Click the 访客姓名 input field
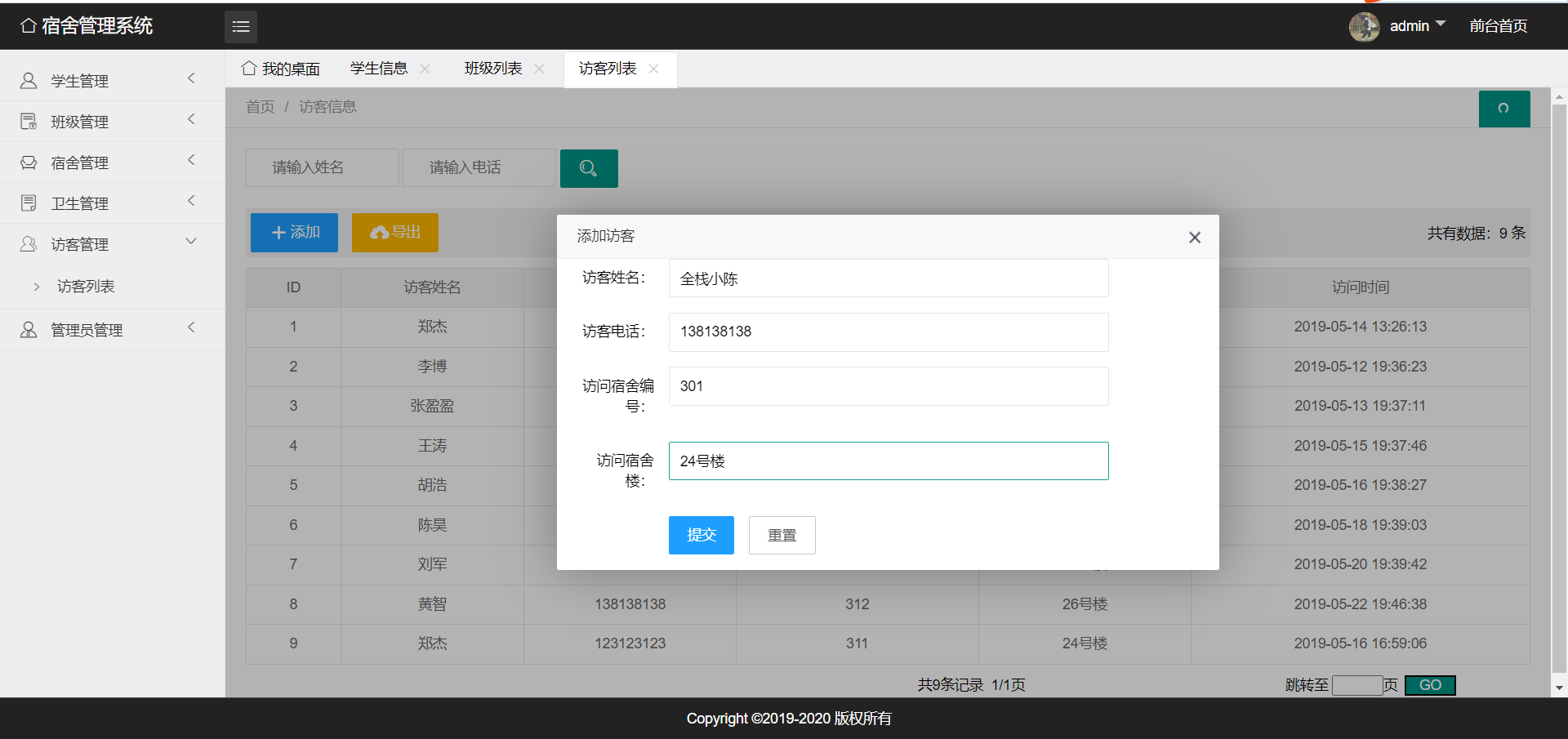Viewport: 1568px width, 739px height. click(x=889, y=278)
